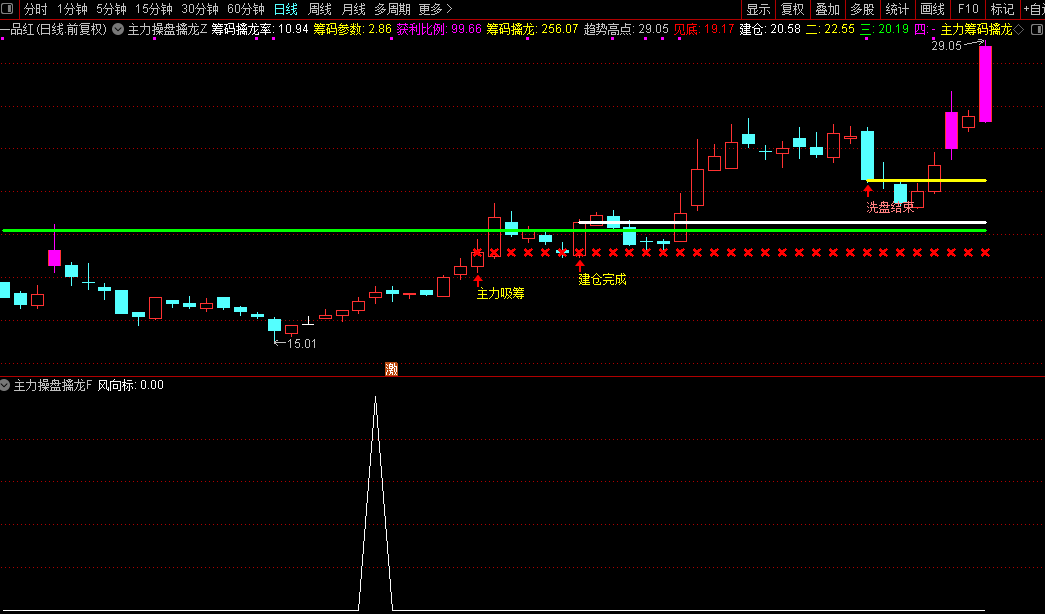Viewport: 1045px width, 614px height.
Task: Select the 日线 daily chart tab
Action: pos(286,9)
